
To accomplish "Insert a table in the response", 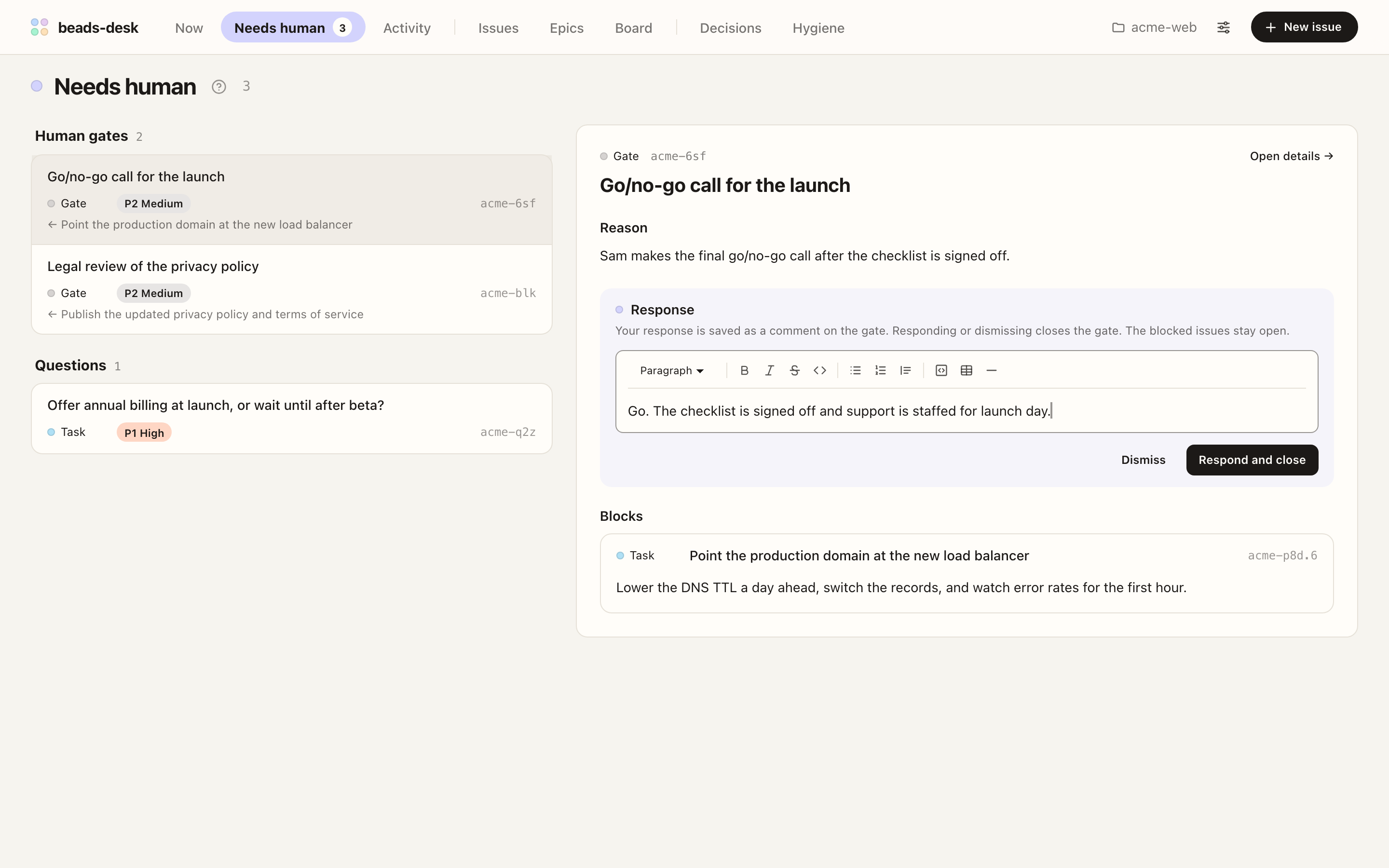I will 967,370.
